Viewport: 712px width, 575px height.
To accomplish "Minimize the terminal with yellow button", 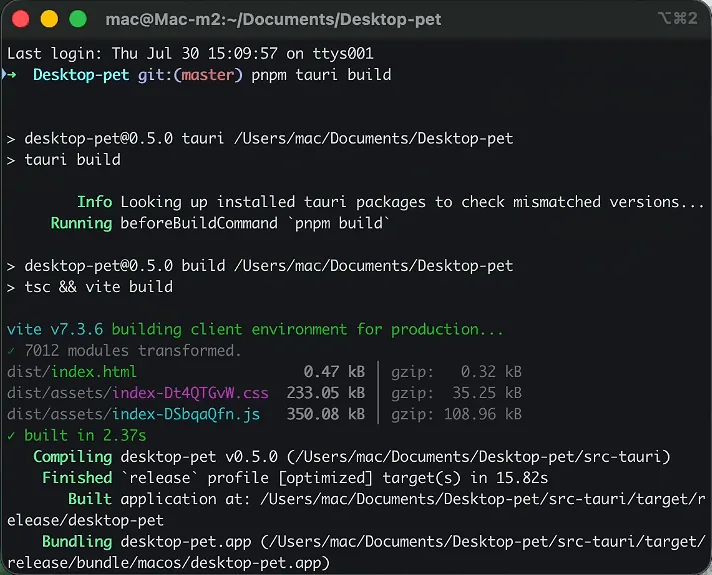I will (49, 19).
